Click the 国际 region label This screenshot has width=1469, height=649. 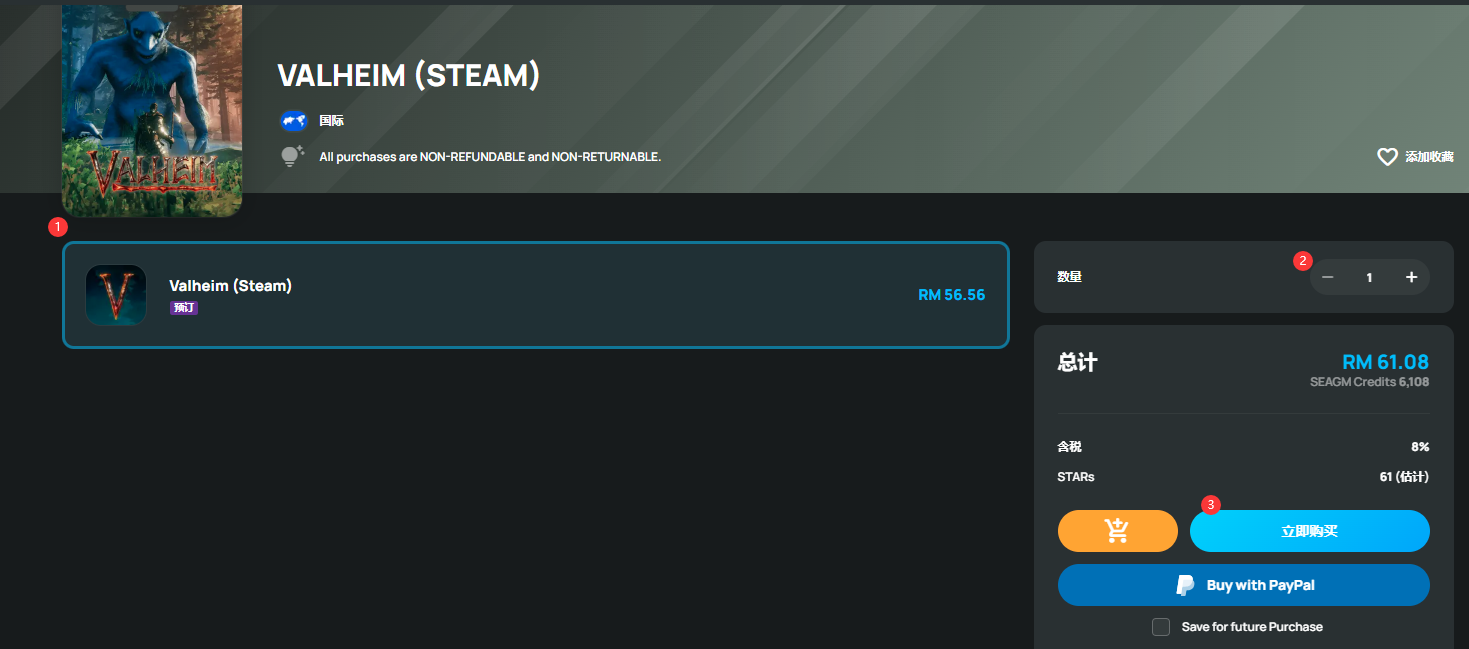331,121
